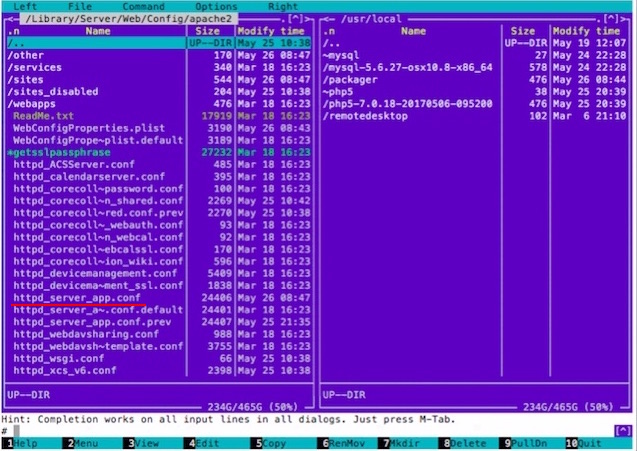This screenshot has height=451, width=637.
Task: Click right panel forward arrow '>'
Action: click(x=623, y=19)
